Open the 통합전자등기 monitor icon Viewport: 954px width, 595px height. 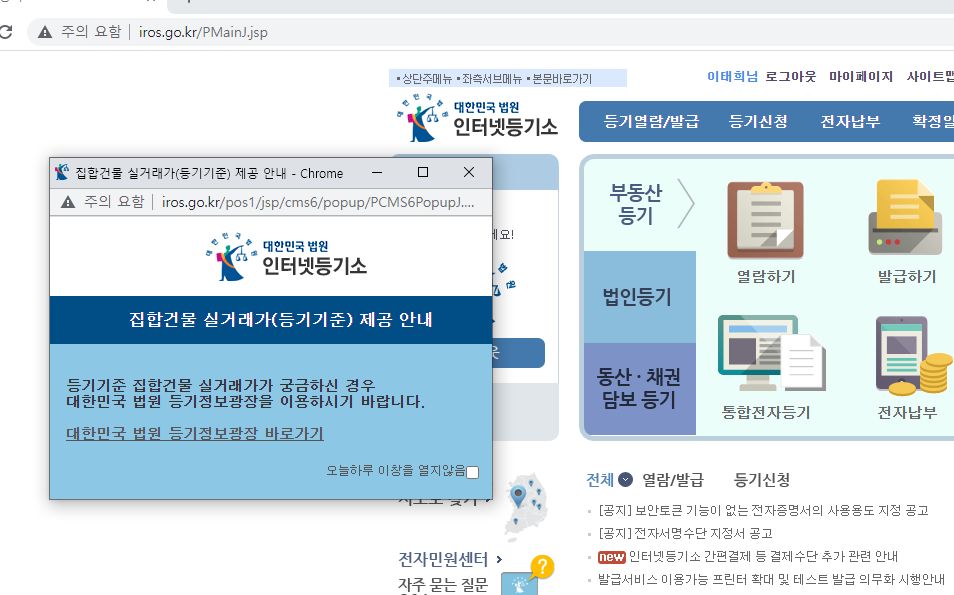(x=771, y=353)
